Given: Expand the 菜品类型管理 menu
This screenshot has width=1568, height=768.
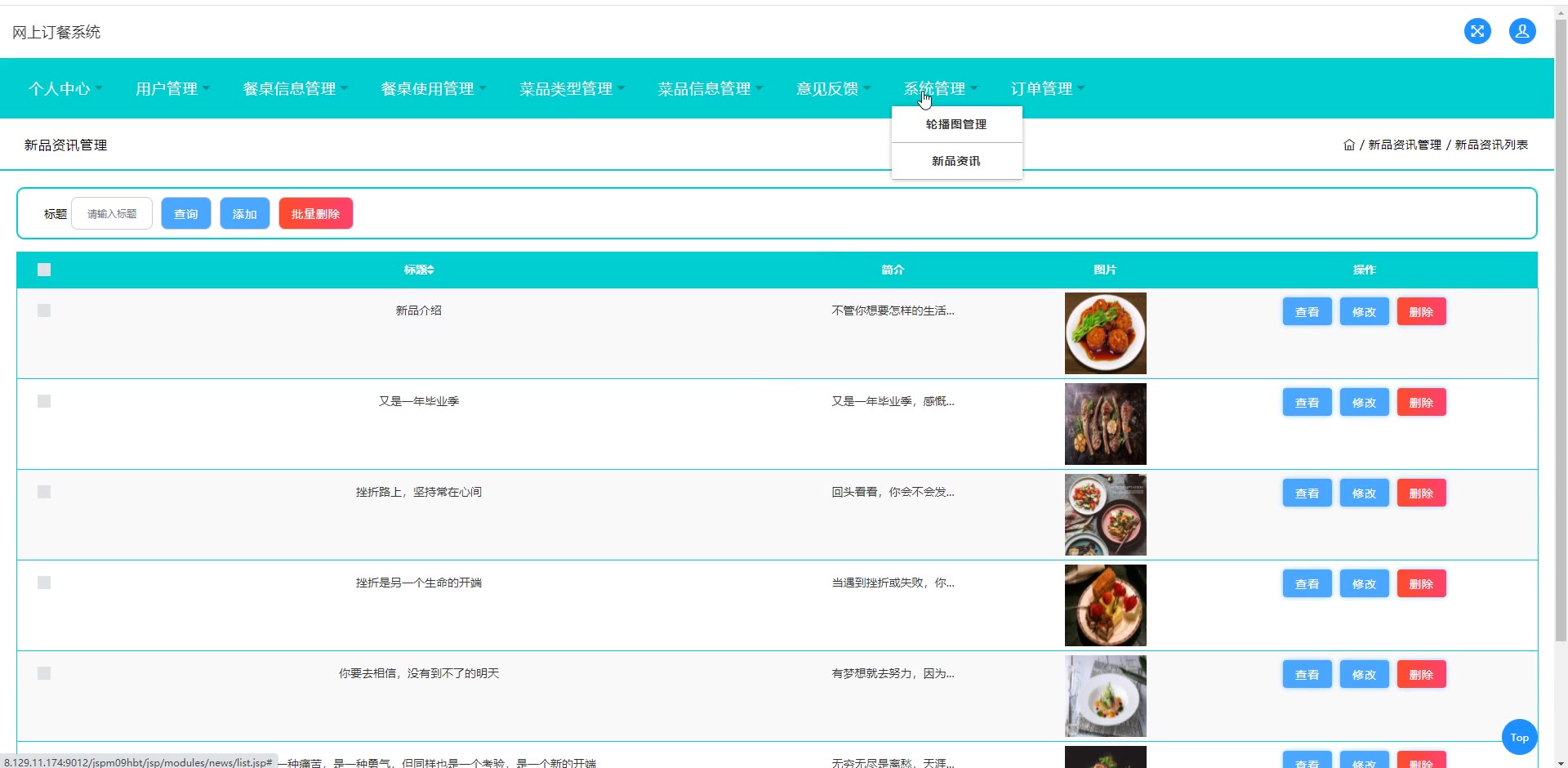Looking at the screenshot, I should [x=572, y=88].
